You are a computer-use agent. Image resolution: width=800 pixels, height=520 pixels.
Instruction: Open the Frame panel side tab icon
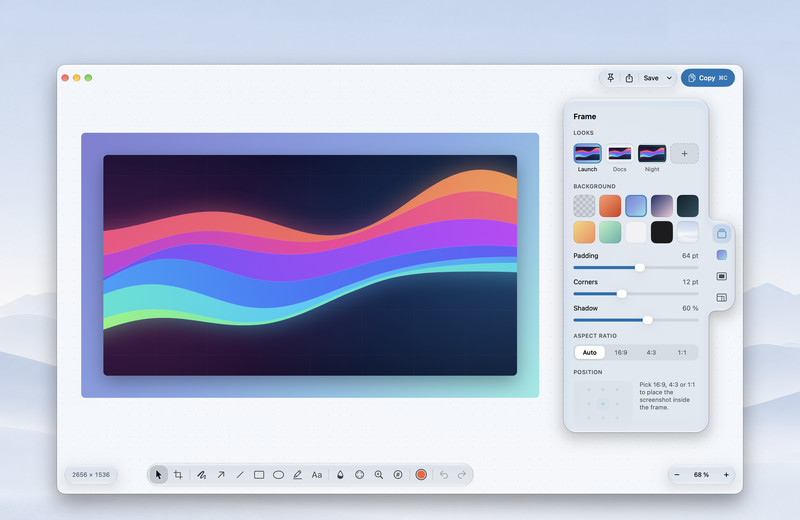(x=721, y=234)
